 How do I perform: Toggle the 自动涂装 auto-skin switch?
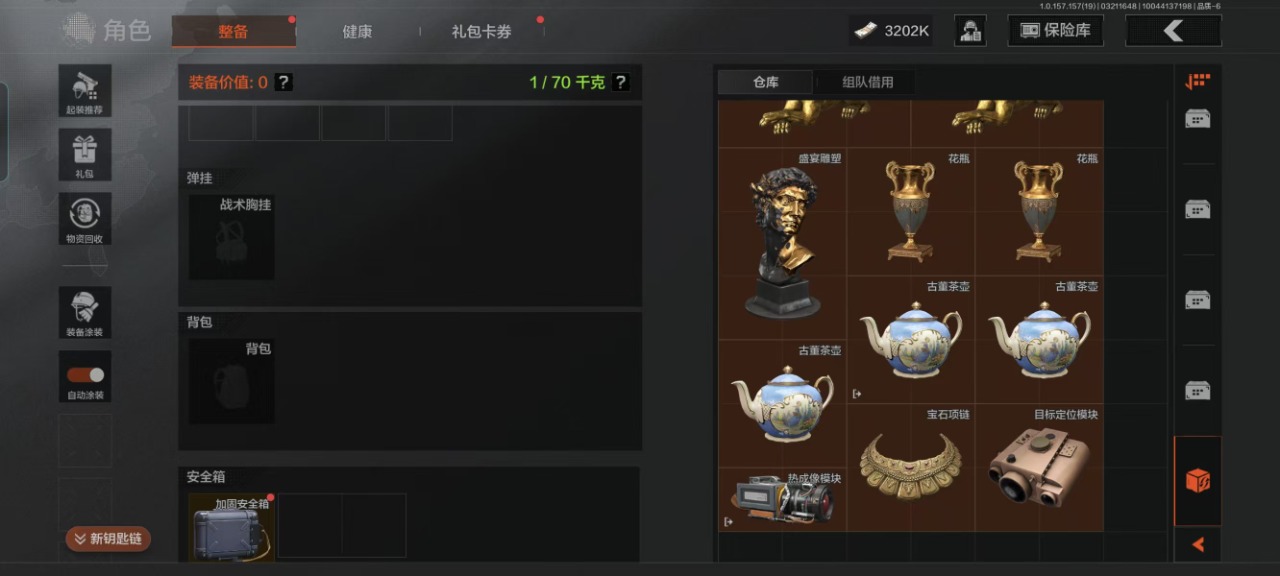click(85, 376)
